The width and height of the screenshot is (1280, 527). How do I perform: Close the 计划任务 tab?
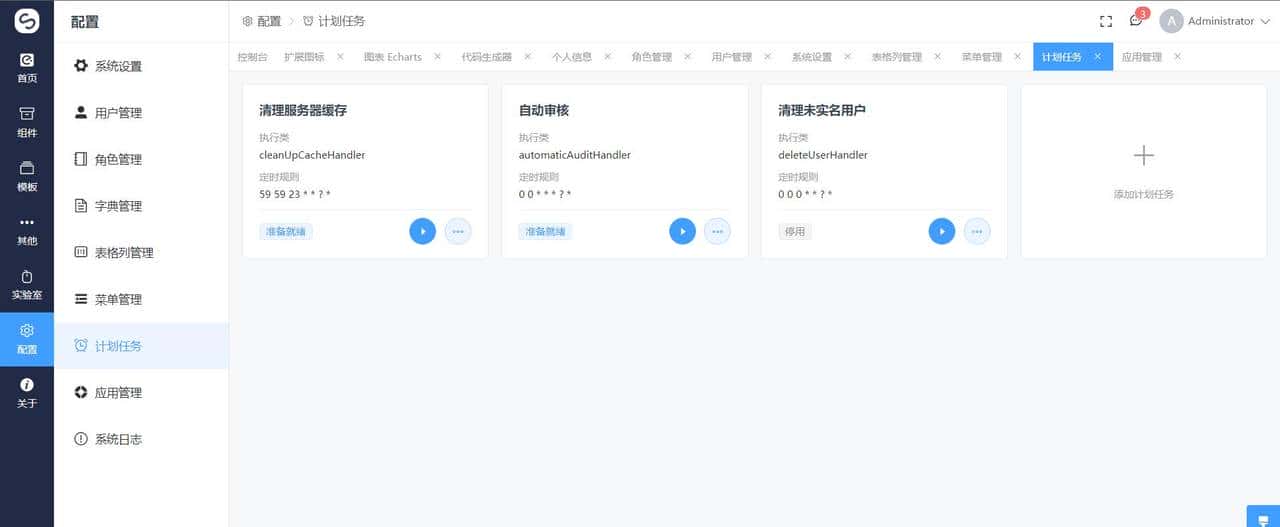[1097, 57]
